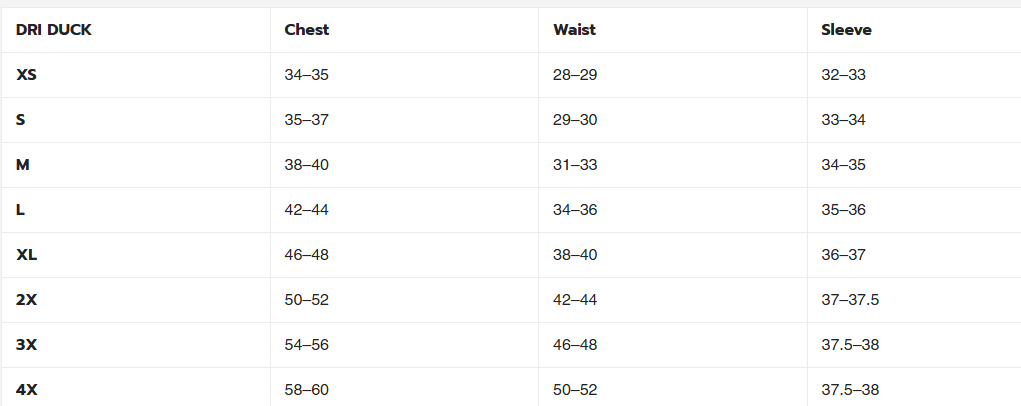1021x406 pixels.
Task: Click the S size row label
Action: 21,120
